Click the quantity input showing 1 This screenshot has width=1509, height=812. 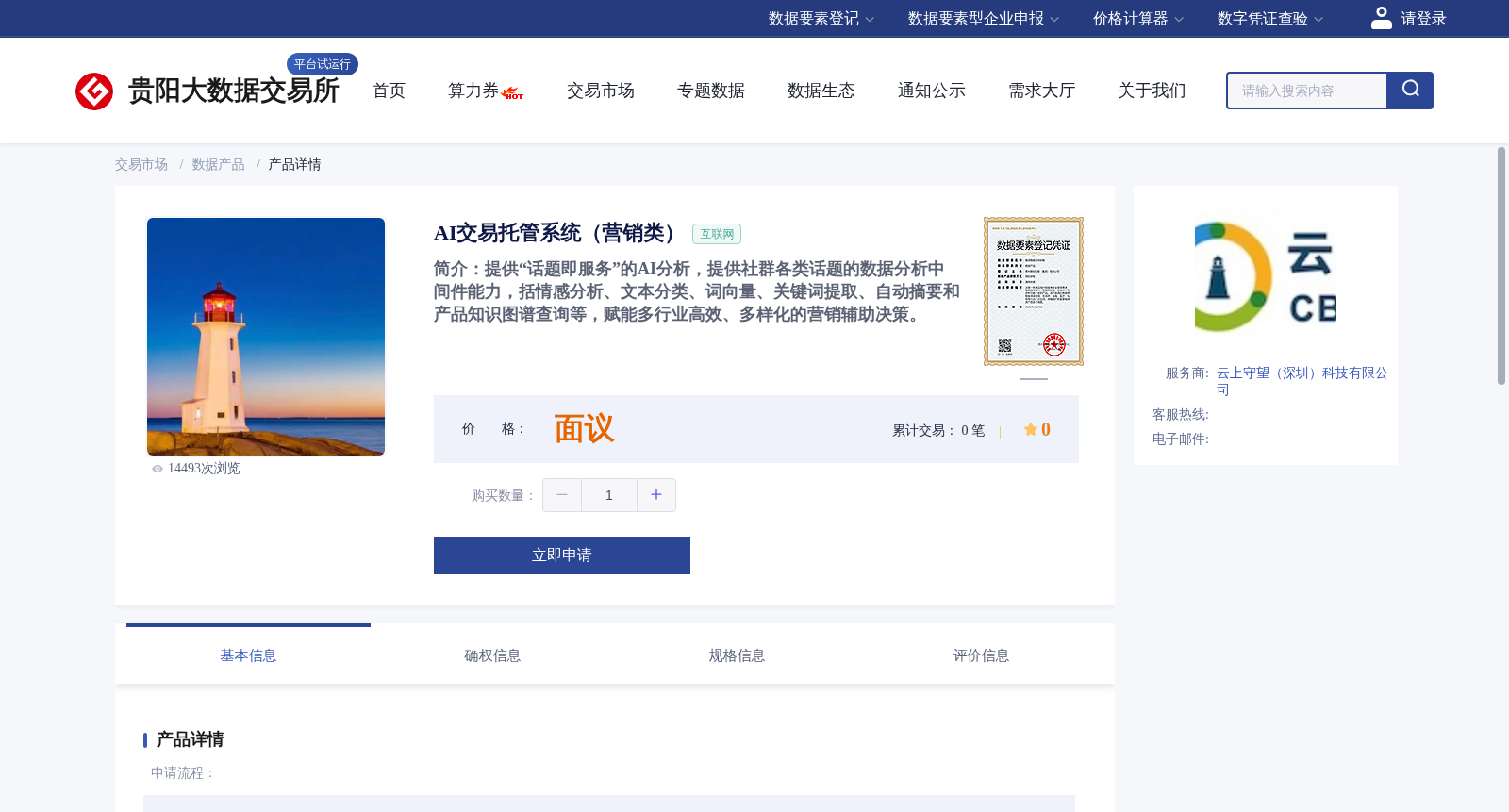[609, 495]
